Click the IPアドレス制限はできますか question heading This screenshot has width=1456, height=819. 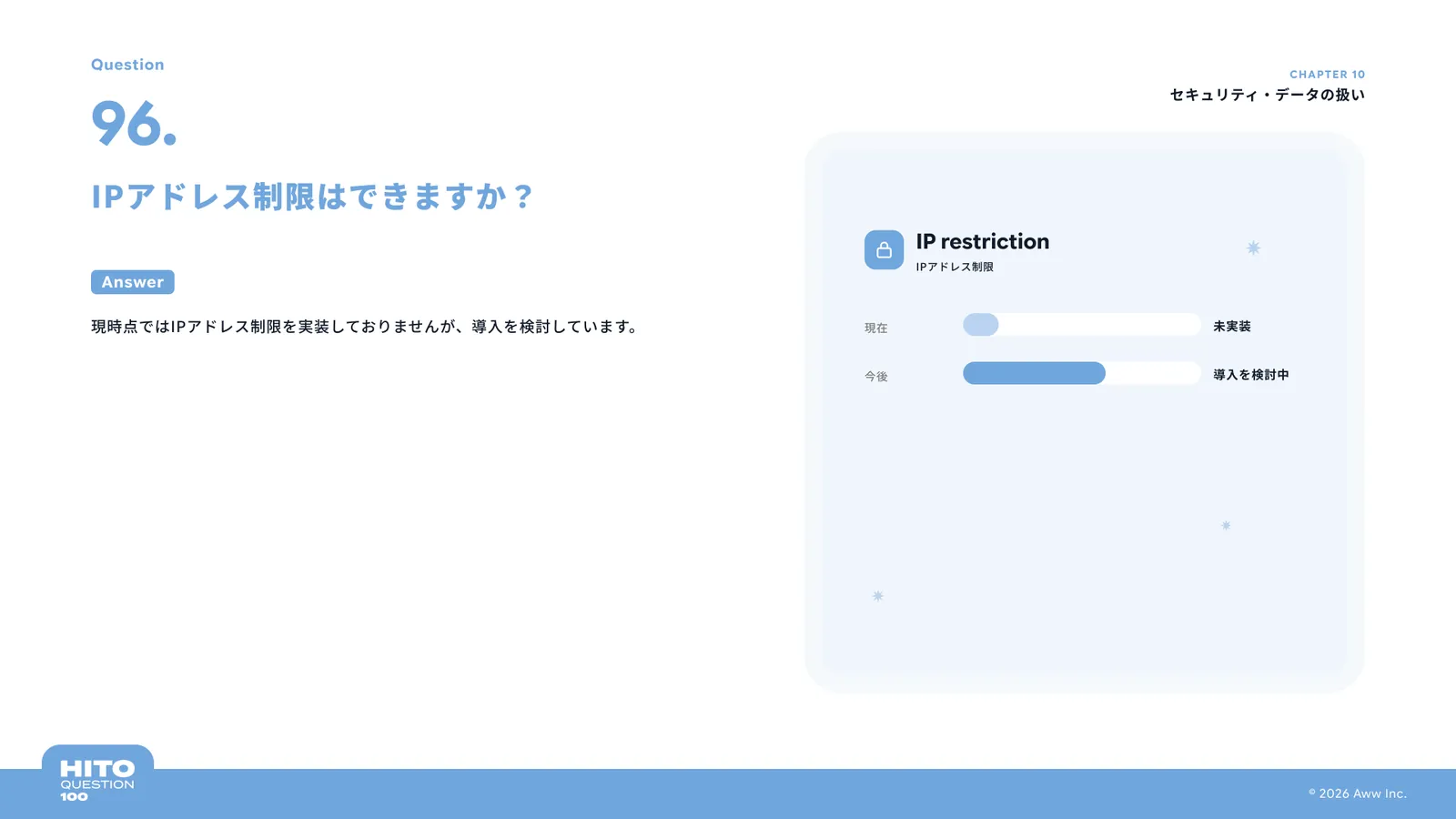(x=312, y=197)
